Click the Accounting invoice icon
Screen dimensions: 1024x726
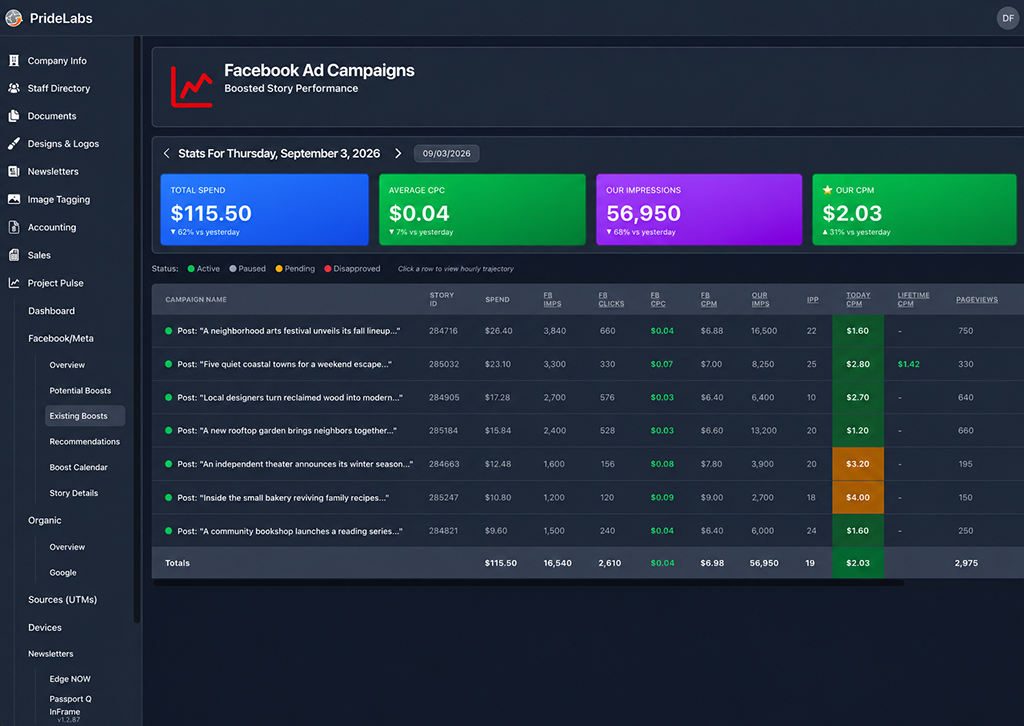pos(14,227)
